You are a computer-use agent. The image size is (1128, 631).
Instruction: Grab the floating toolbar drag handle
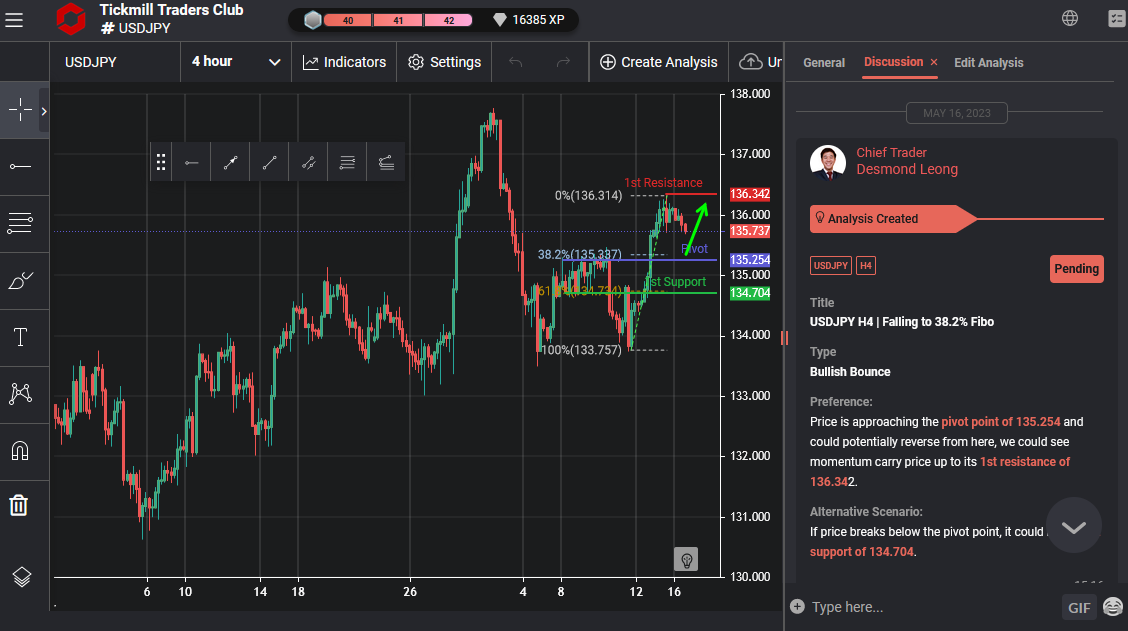pyautogui.click(x=161, y=163)
